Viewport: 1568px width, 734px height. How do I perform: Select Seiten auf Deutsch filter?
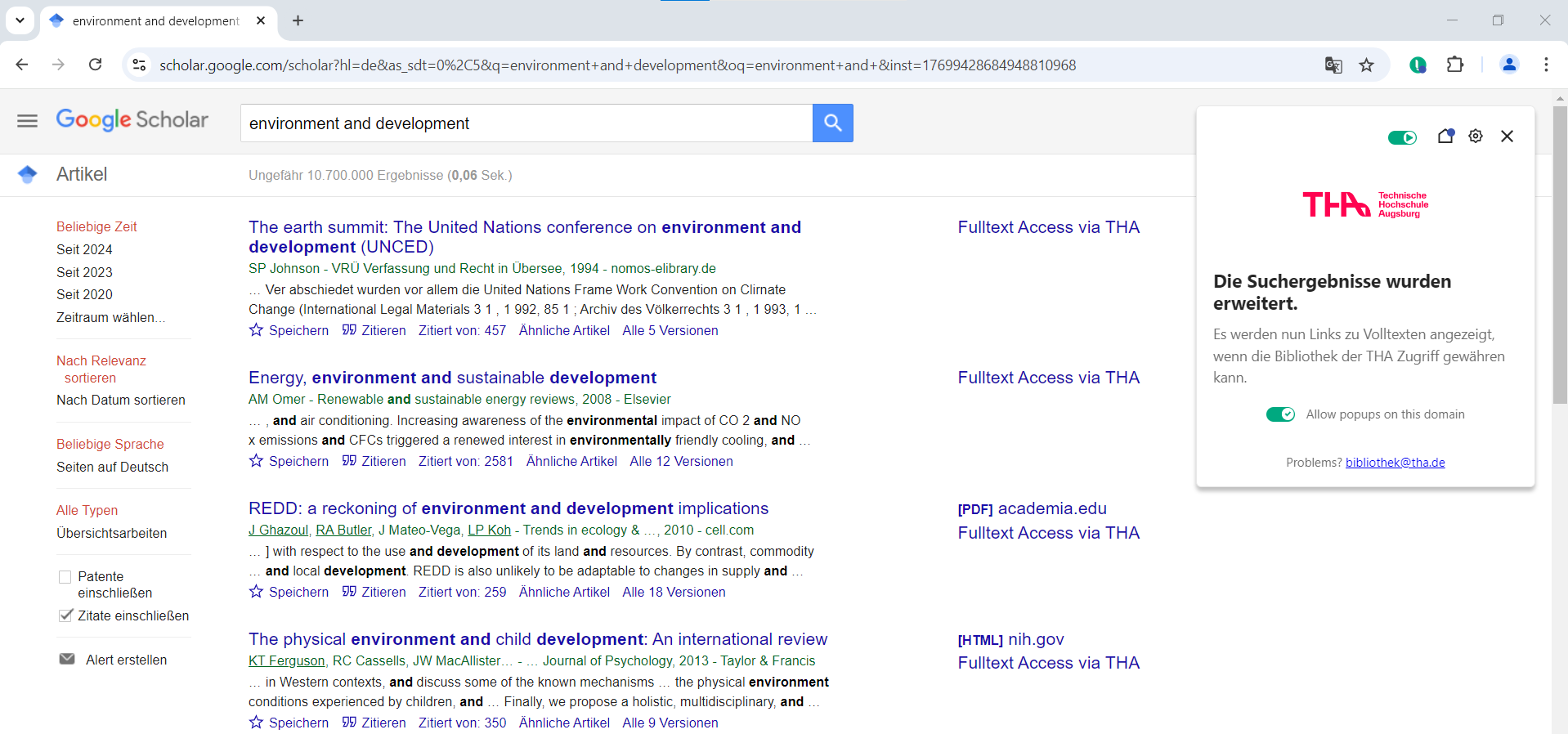point(112,467)
